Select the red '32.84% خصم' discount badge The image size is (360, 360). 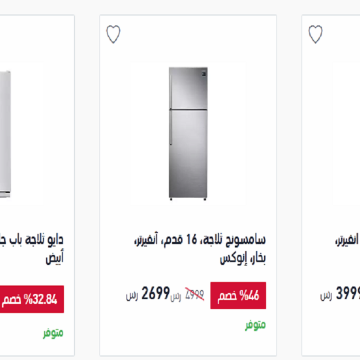[x=32, y=299]
